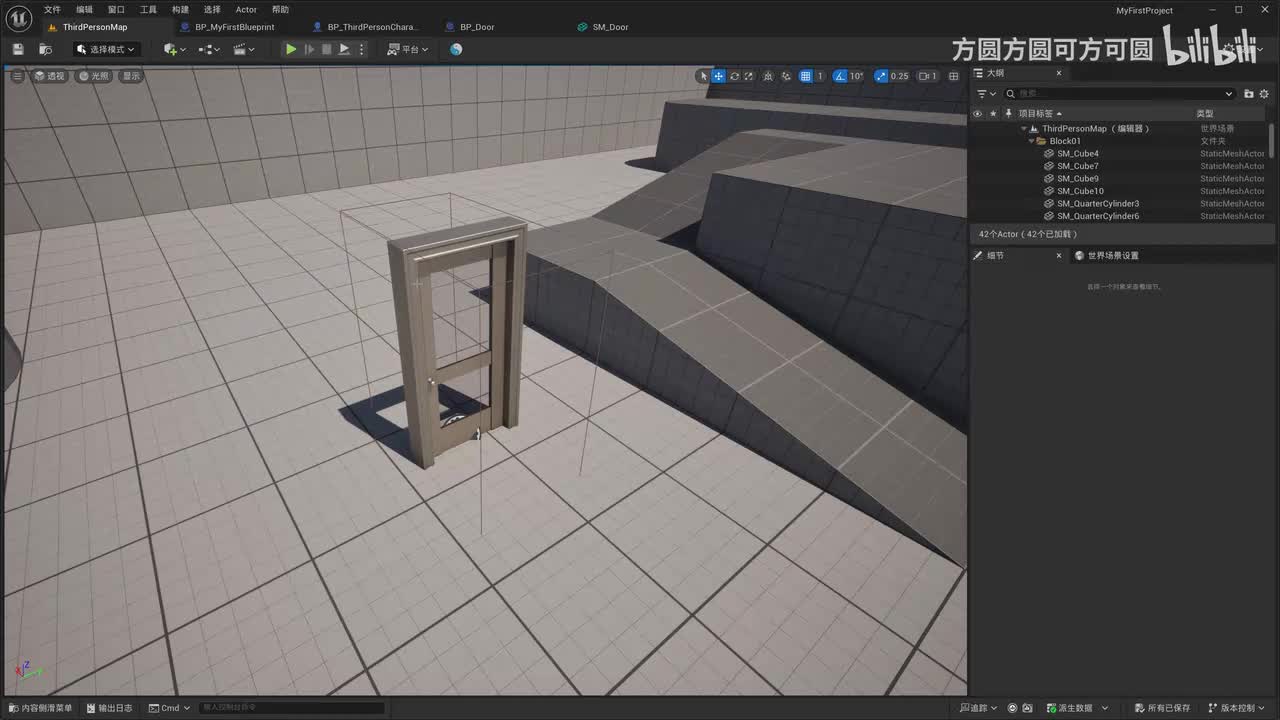Open the 帮助 menu
This screenshot has height=720, width=1280.
(281, 10)
